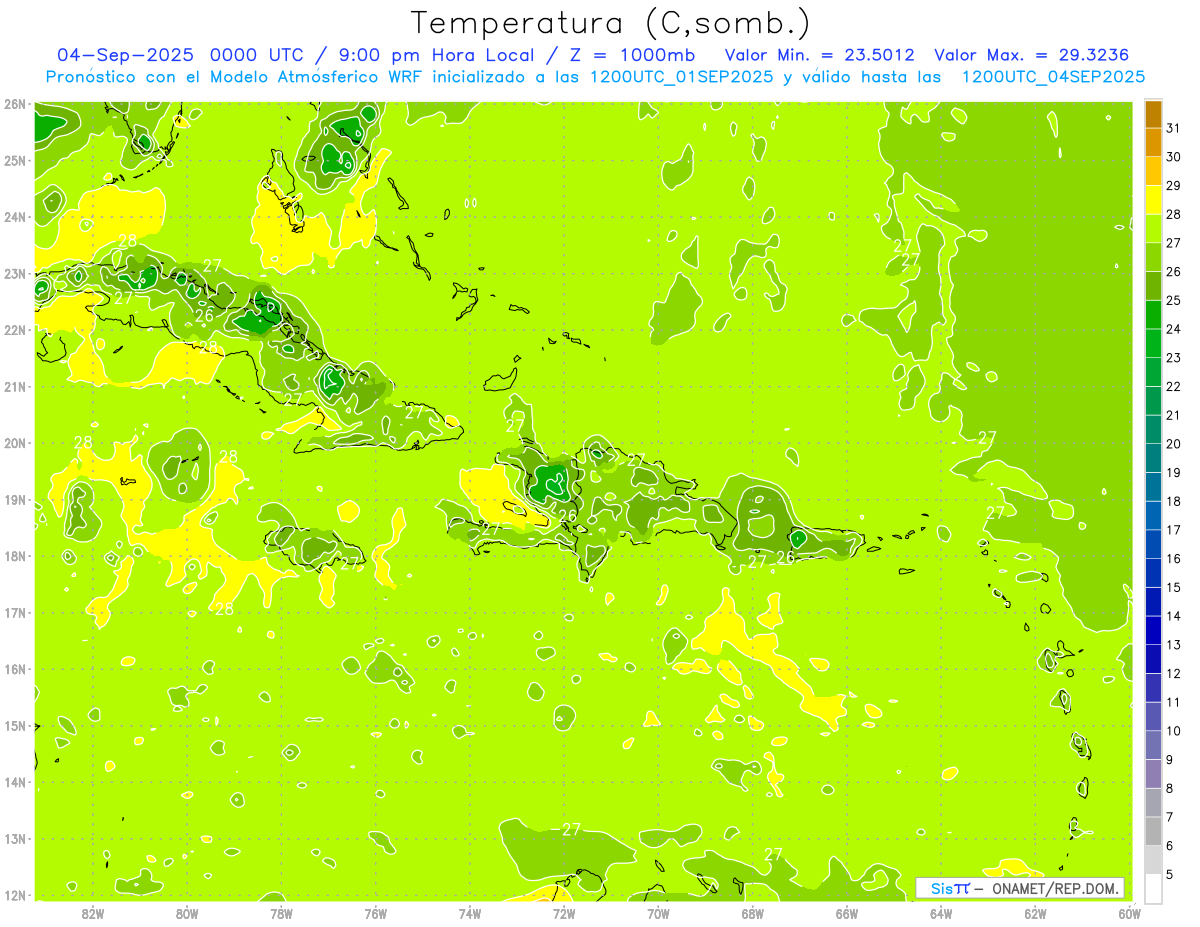Pick the dark orange swatch above 31
Screen dimensions: 1200x927
[x=1153, y=114]
